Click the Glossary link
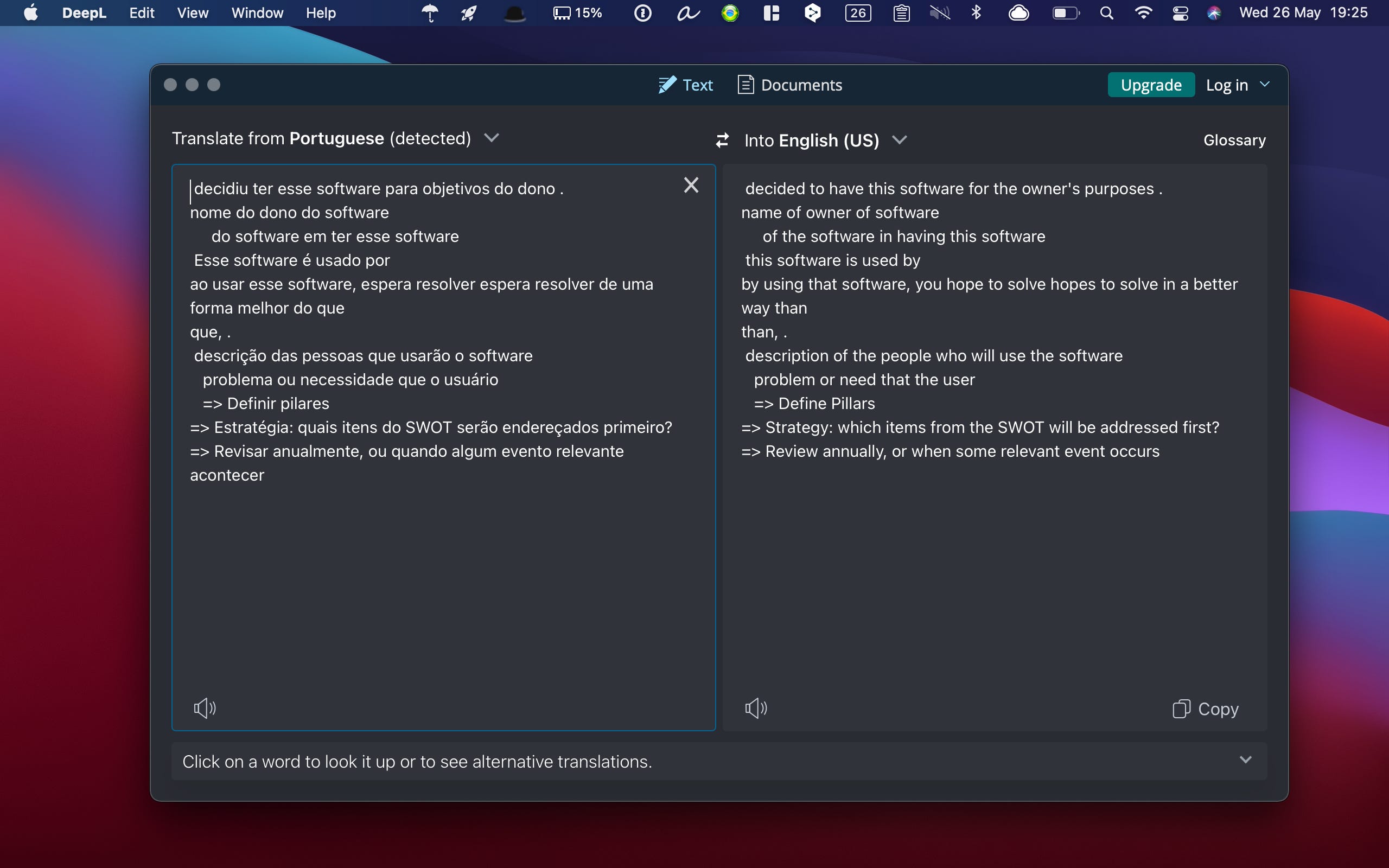The height and width of the screenshot is (868, 1389). (1235, 140)
